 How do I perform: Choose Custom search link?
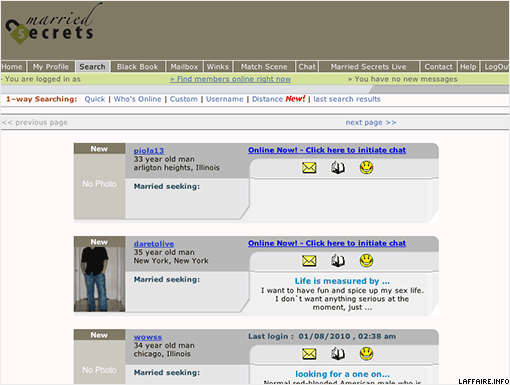(184, 99)
